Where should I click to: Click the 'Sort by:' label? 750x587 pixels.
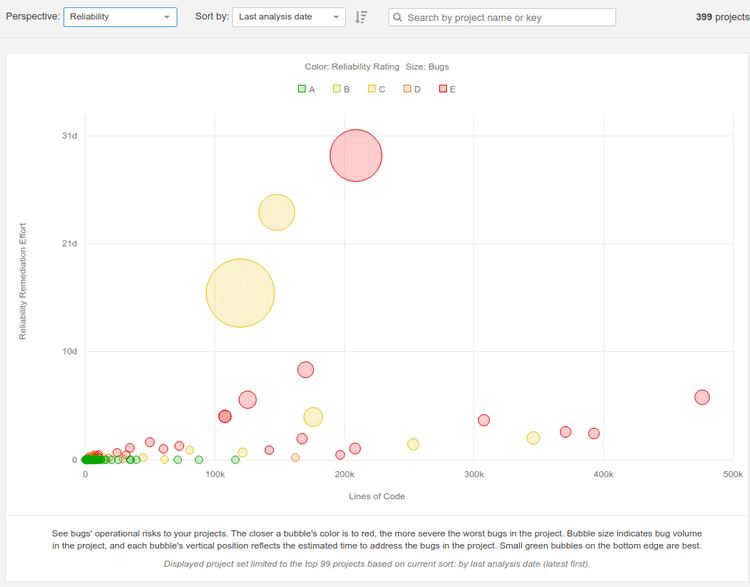[x=212, y=16]
